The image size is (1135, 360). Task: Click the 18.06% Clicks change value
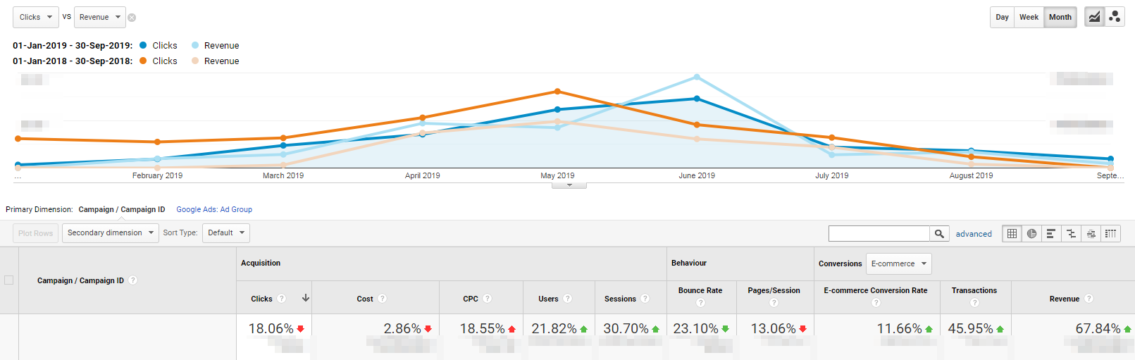pyautogui.click(x=271, y=328)
